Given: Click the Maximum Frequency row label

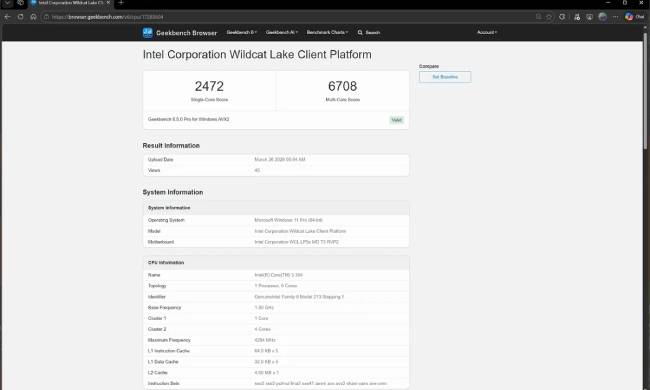Looking at the screenshot, I should (169, 340).
